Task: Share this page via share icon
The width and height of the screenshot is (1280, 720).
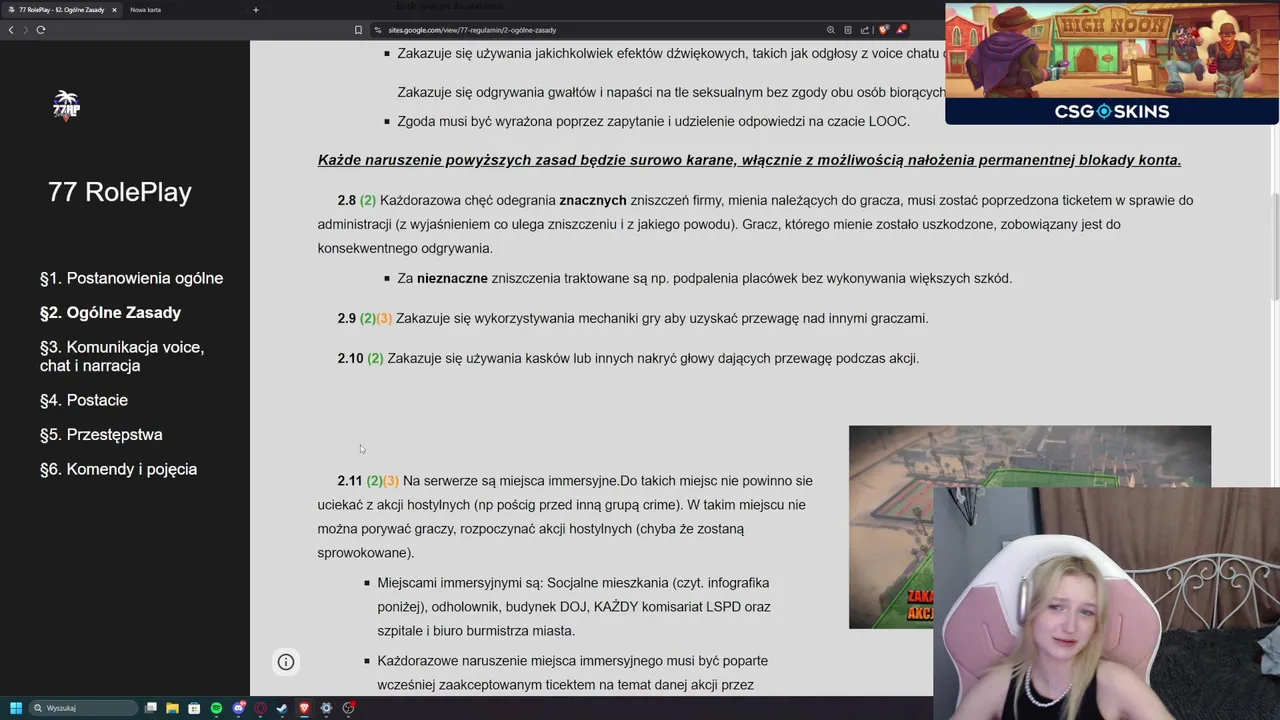Action: 865,30
